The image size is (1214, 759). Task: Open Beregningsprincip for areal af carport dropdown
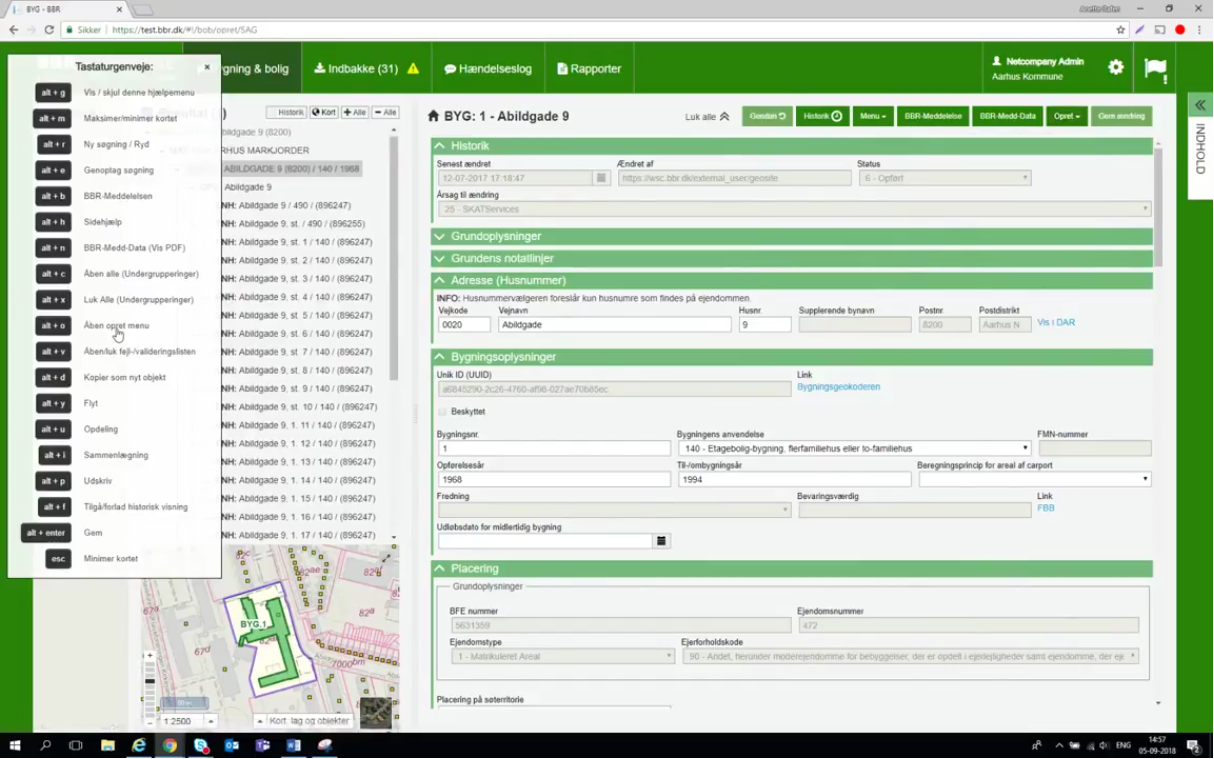click(x=1034, y=480)
